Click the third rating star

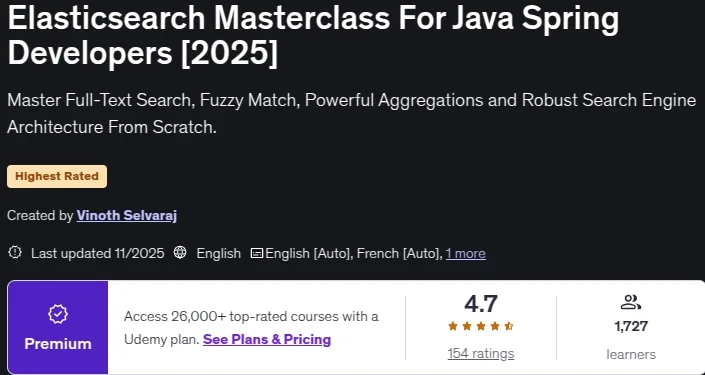point(481,326)
